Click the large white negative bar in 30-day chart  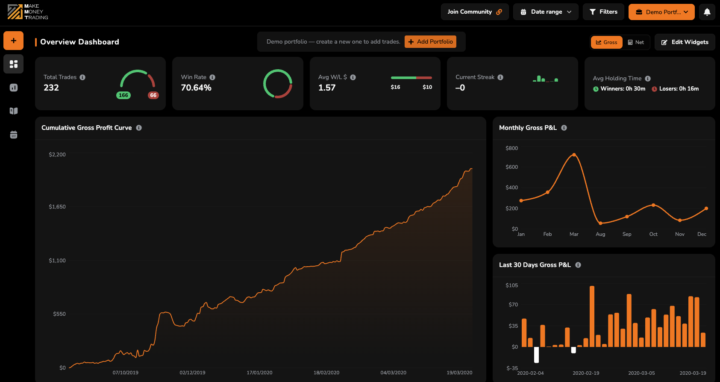(x=536, y=355)
